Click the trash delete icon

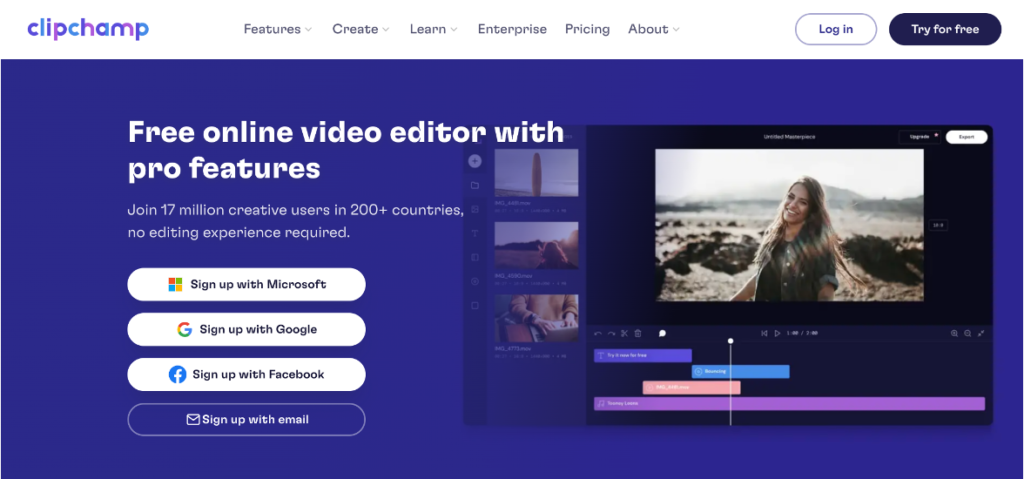coord(638,333)
